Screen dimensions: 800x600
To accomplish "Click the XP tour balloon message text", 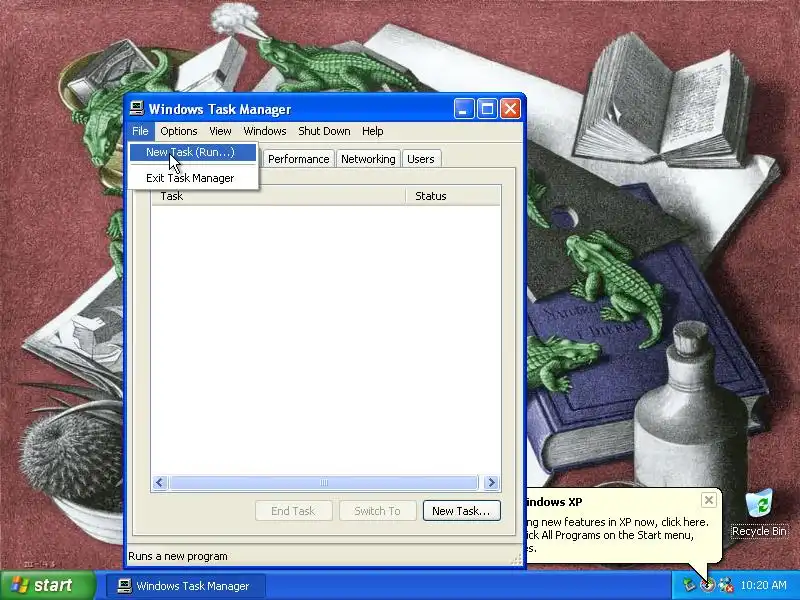I will point(617,535).
